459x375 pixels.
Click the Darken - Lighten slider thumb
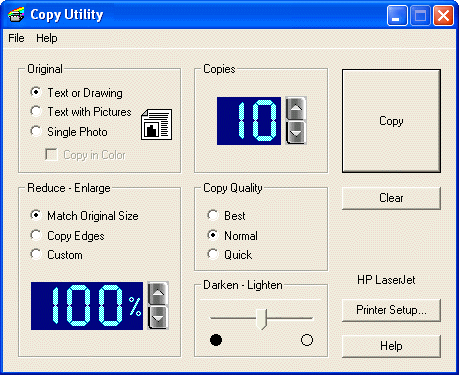click(262, 319)
